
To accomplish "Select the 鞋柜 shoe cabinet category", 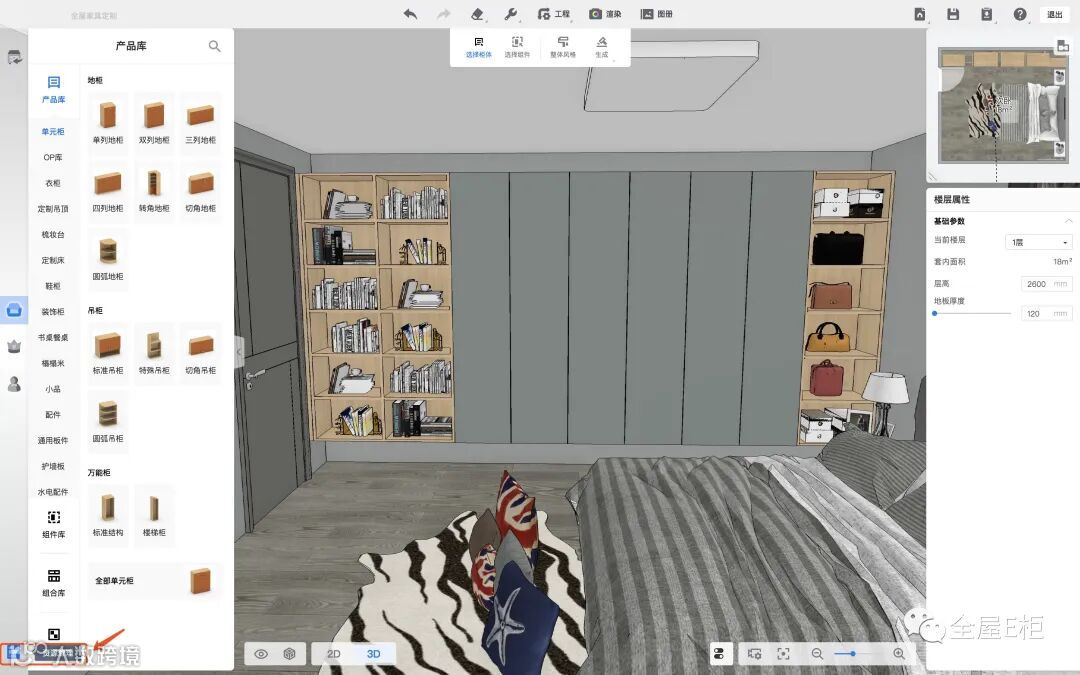I will [x=53, y=286].
